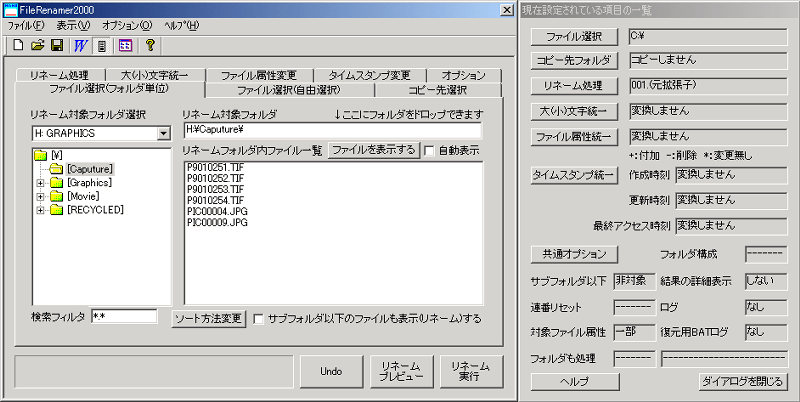Select file P9010252.TIF in list
Image resolution: width=800 pixels, height=402 pixels.
(x=215, y=178)
